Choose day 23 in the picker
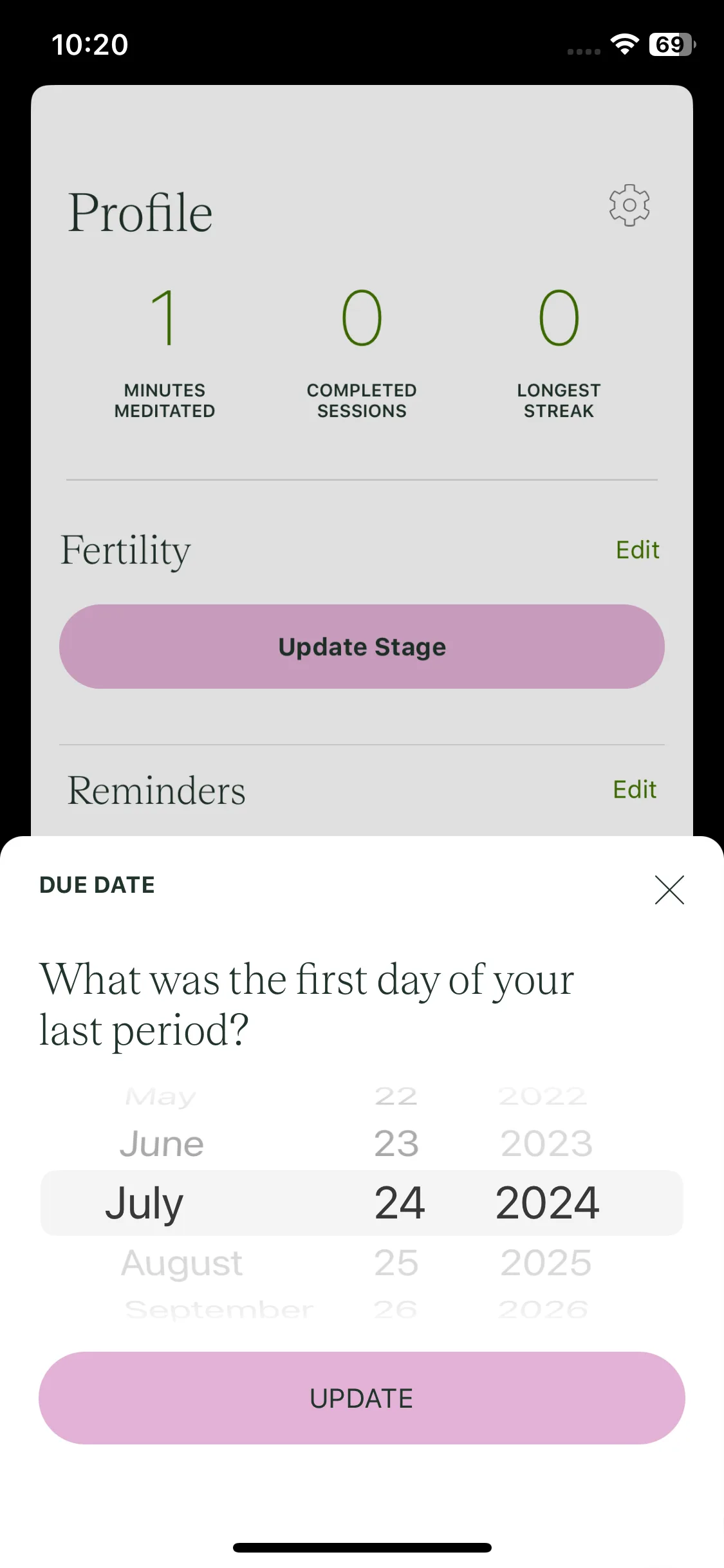The height and width of the screenshot is (1568, 724). pos(396,1144)
